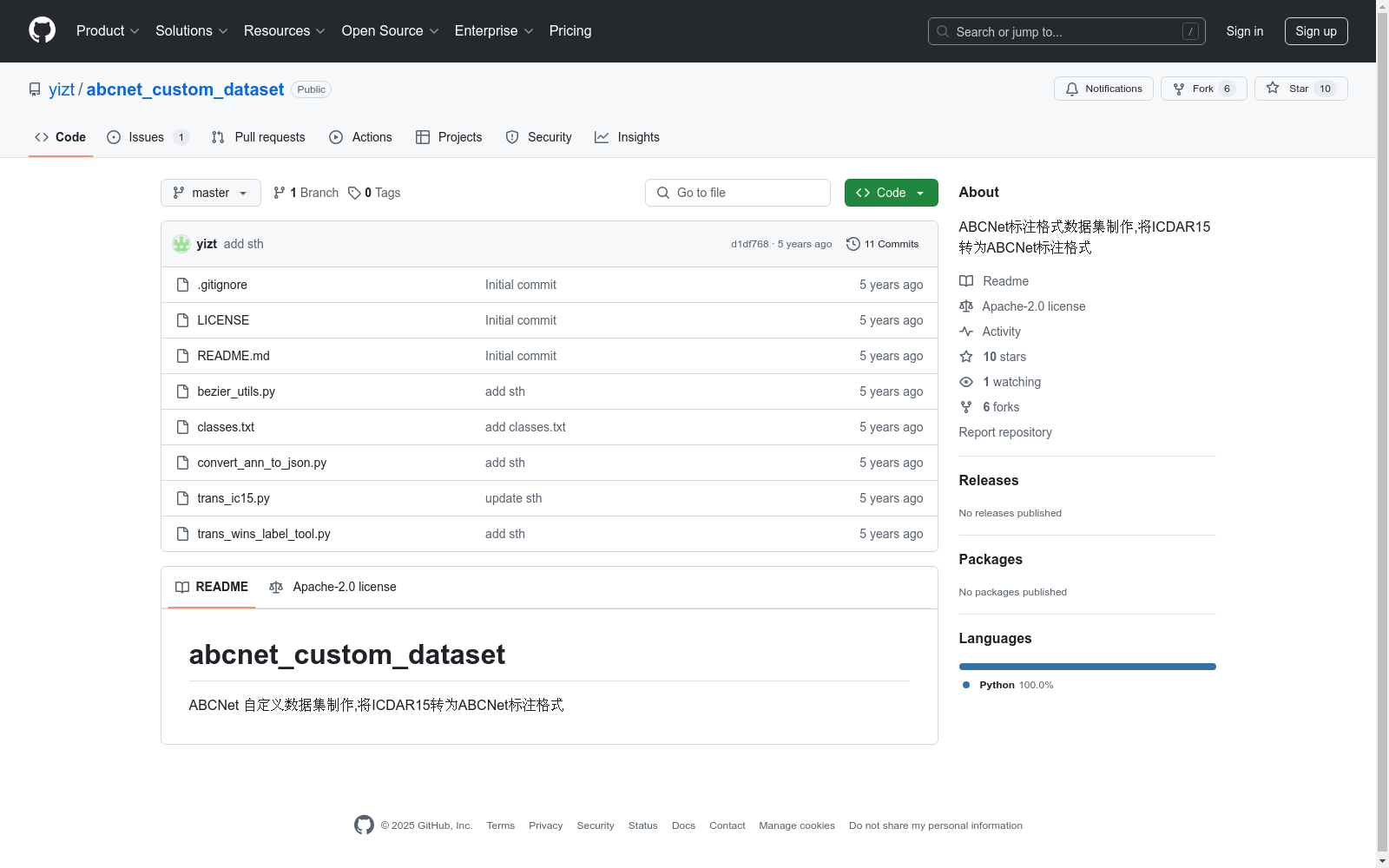Image resolution: width=1389 pixels, height=868 pixels.
Task: Click the fork icon next to 6 forks
Action: (966, 407)
